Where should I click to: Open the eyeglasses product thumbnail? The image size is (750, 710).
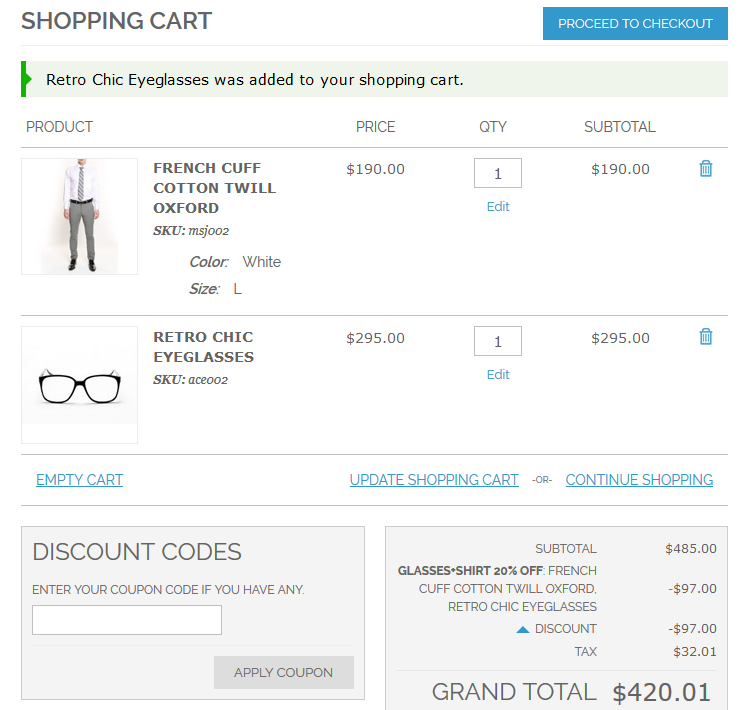(80, 385)
